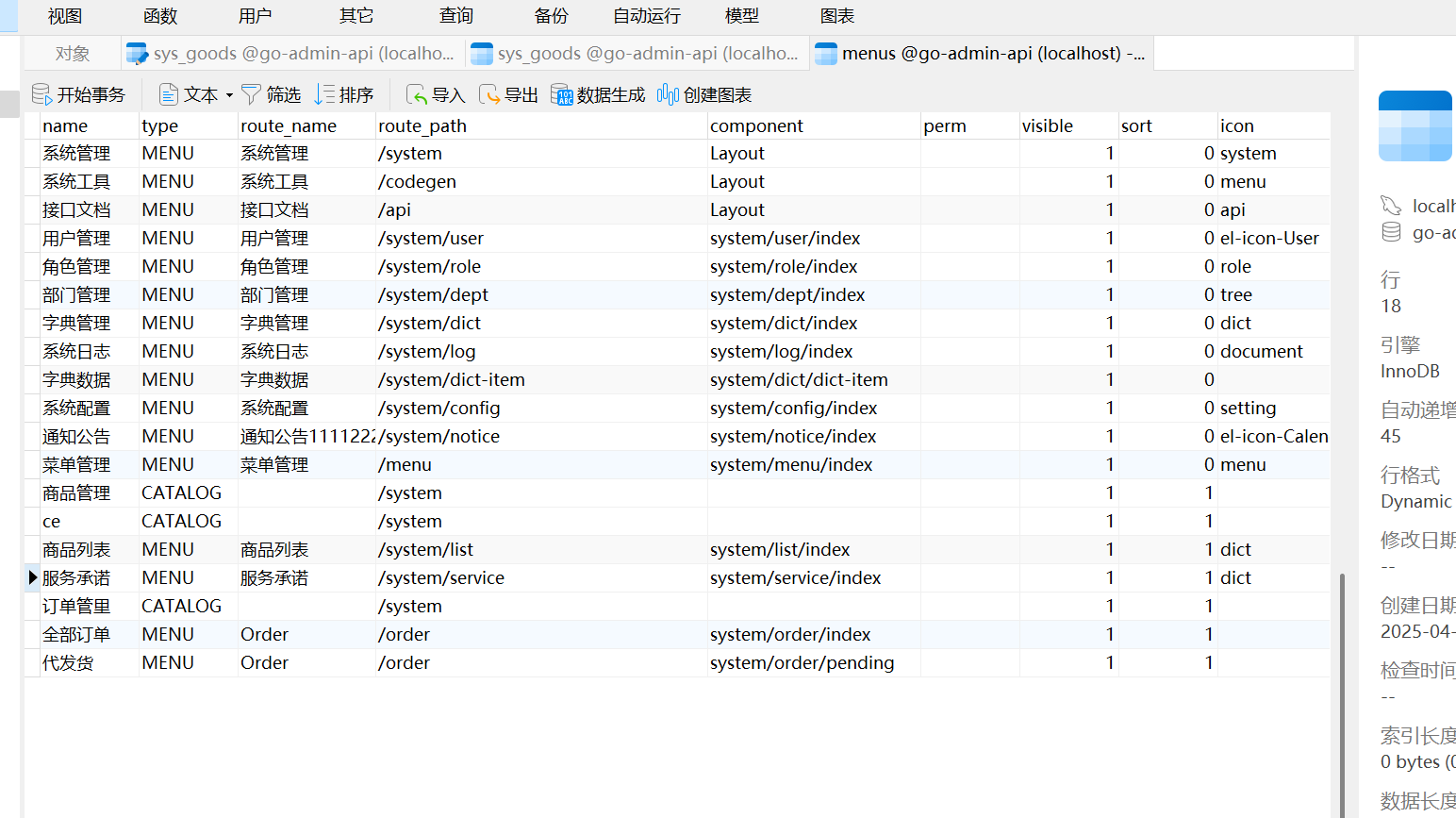Click the database icon beside go-admin-api
This screenshot has width=1456, height=818.
[1390, 232]
